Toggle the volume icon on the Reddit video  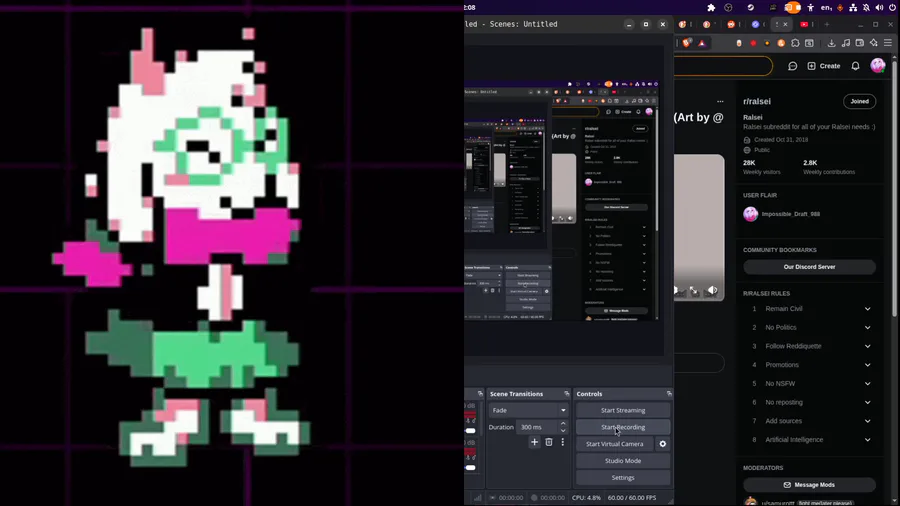click(712, 290)
